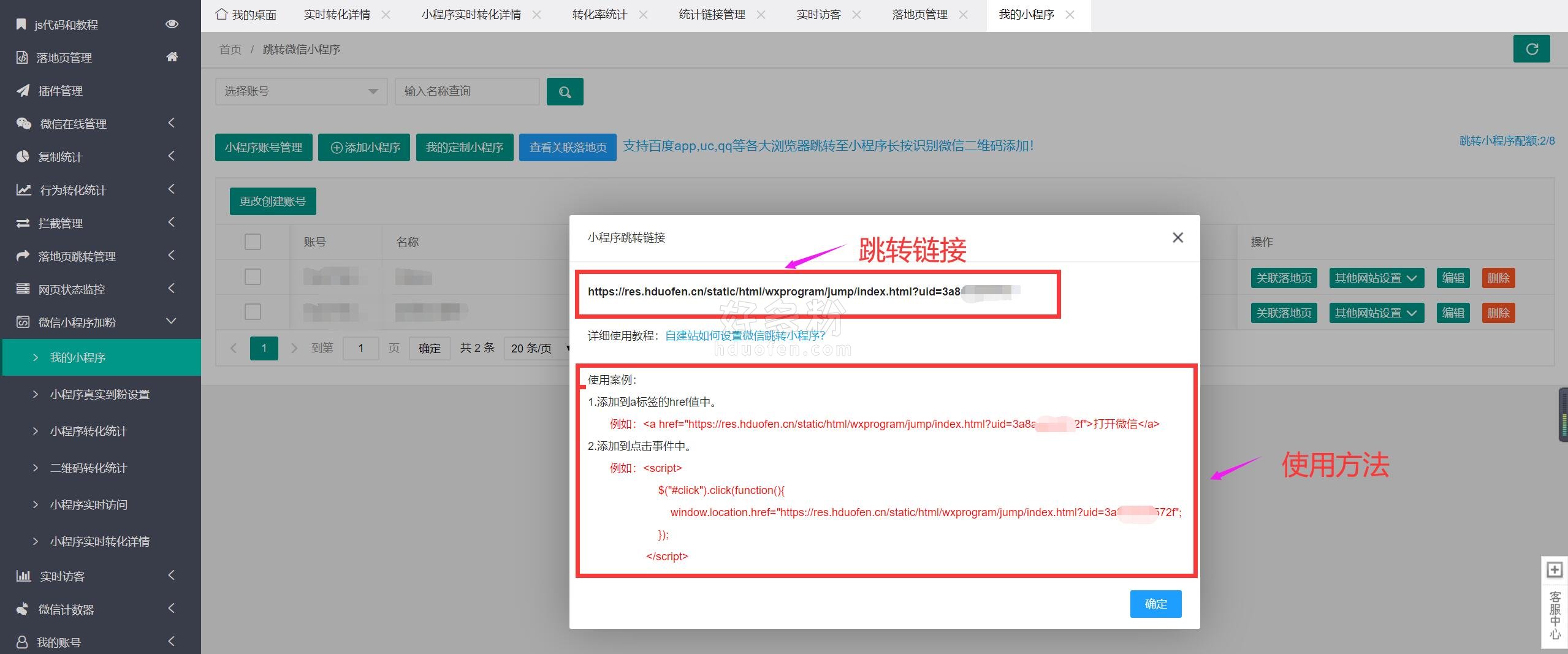Viewport: 1568px width, 654px height.
Task: Click the 复制统计 pie chart icon
Action: click(x=23, y=156)
